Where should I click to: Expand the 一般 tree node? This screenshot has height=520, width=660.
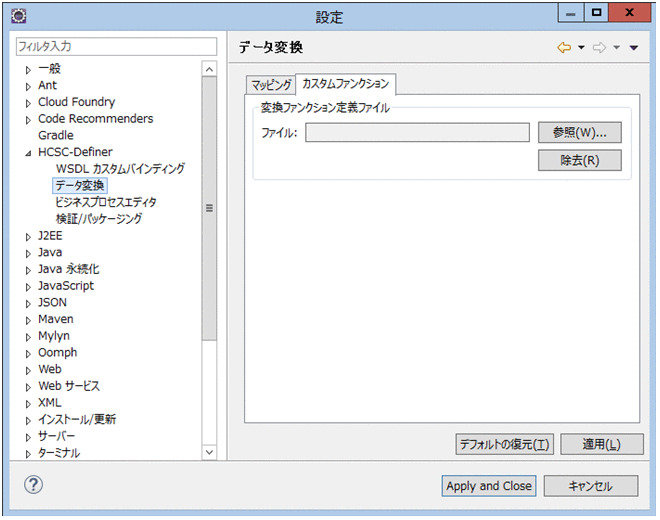(28, 69)
